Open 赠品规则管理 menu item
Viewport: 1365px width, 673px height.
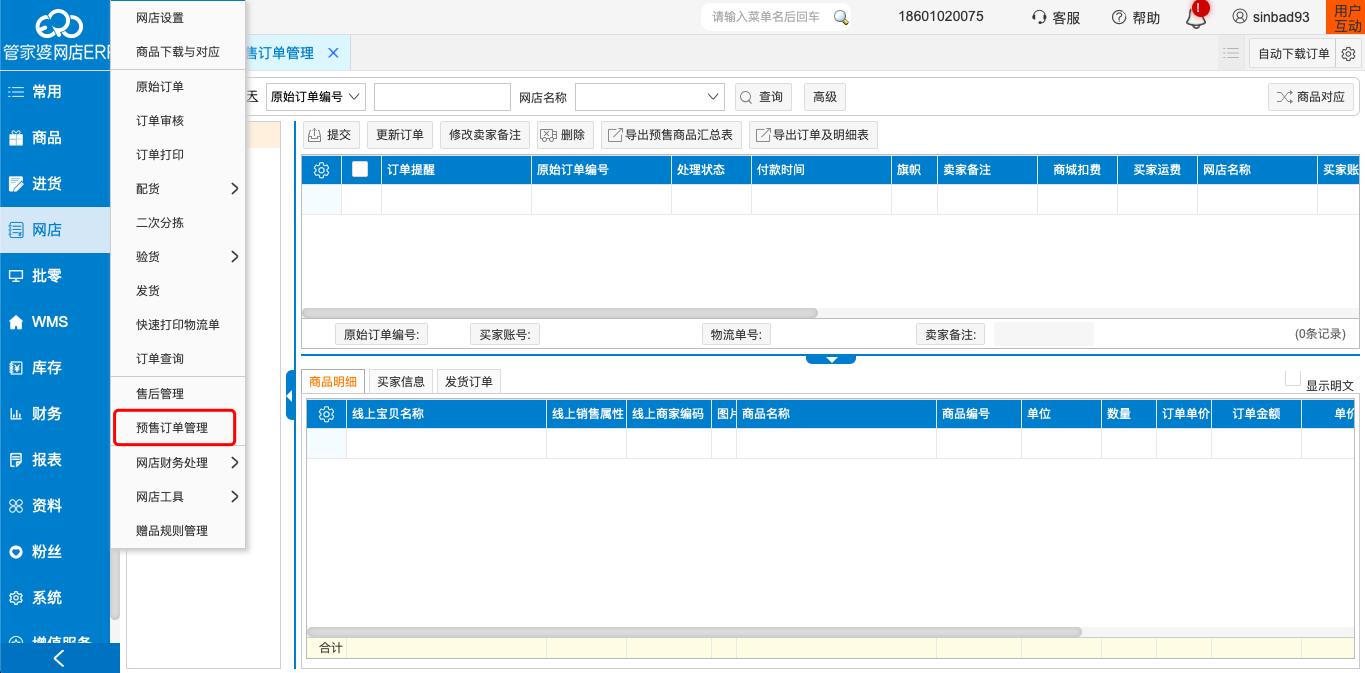[178, 531]
